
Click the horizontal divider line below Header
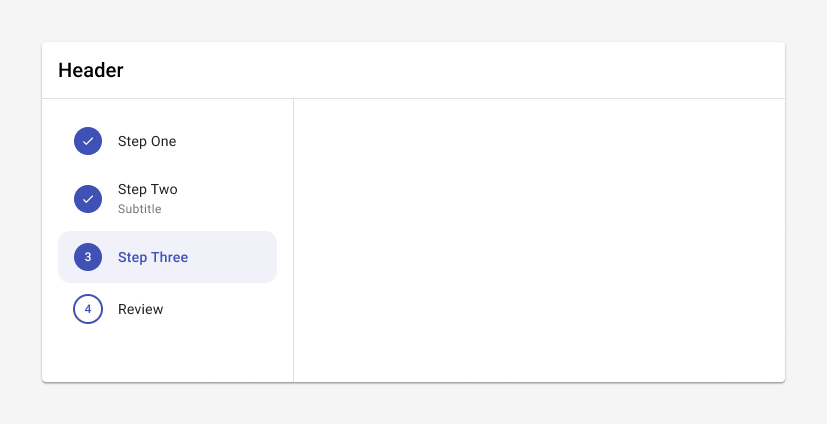click(x=414, y=98)
